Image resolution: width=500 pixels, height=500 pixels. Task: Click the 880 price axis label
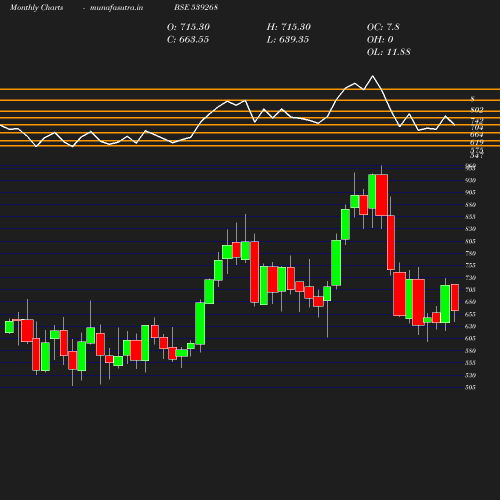tap(470, 205)
